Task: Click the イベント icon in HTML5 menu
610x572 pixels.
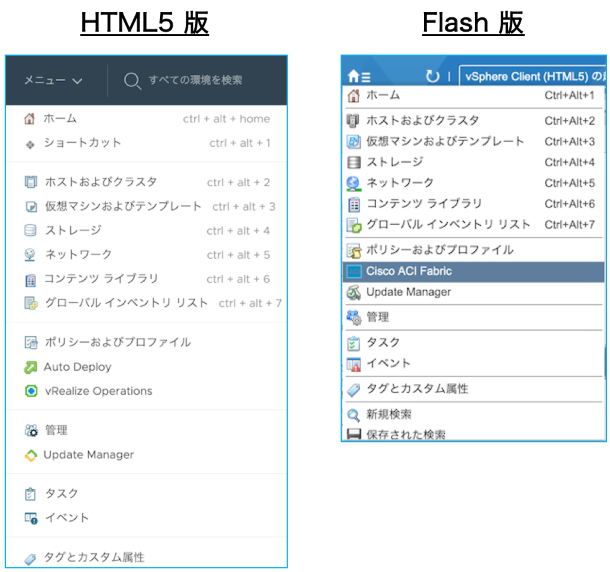Action: pyautogui.click(x=31, y=518)
